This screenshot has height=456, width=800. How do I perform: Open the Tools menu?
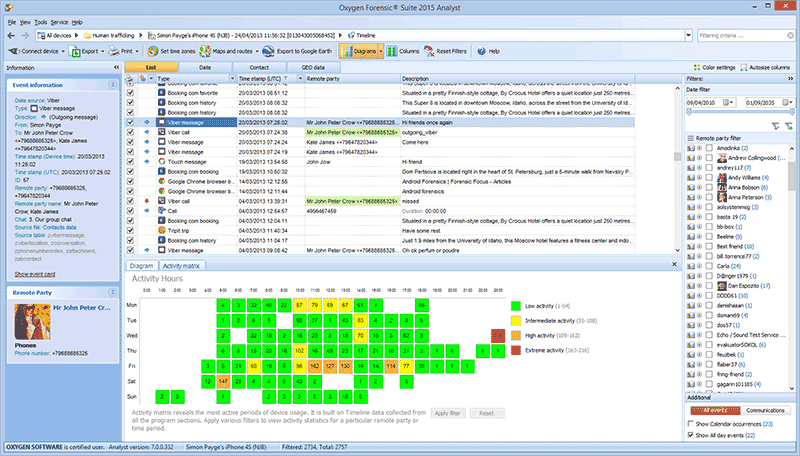pyautogui.click(x=41, y=22)
